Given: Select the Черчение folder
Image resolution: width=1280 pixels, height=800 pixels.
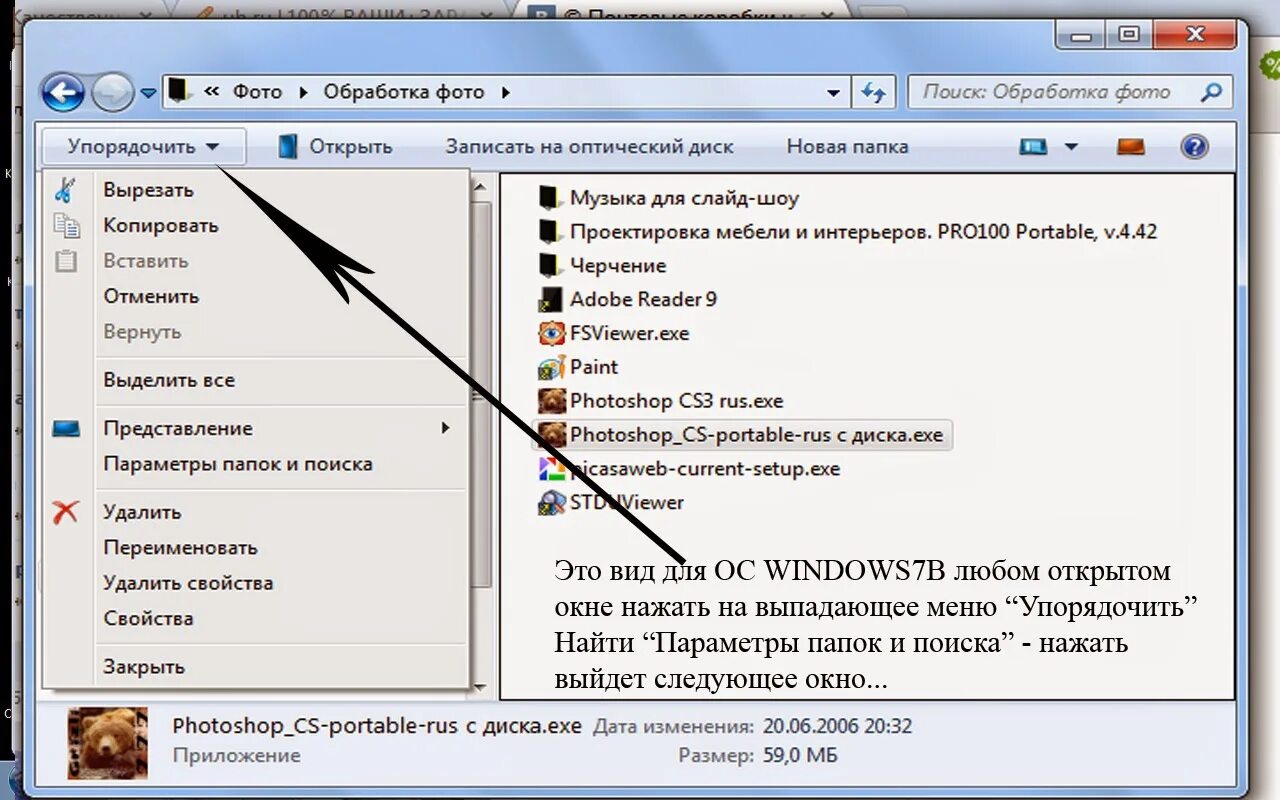Looking at the screenshot, I should pyautogui.click(x=602, y=266).
